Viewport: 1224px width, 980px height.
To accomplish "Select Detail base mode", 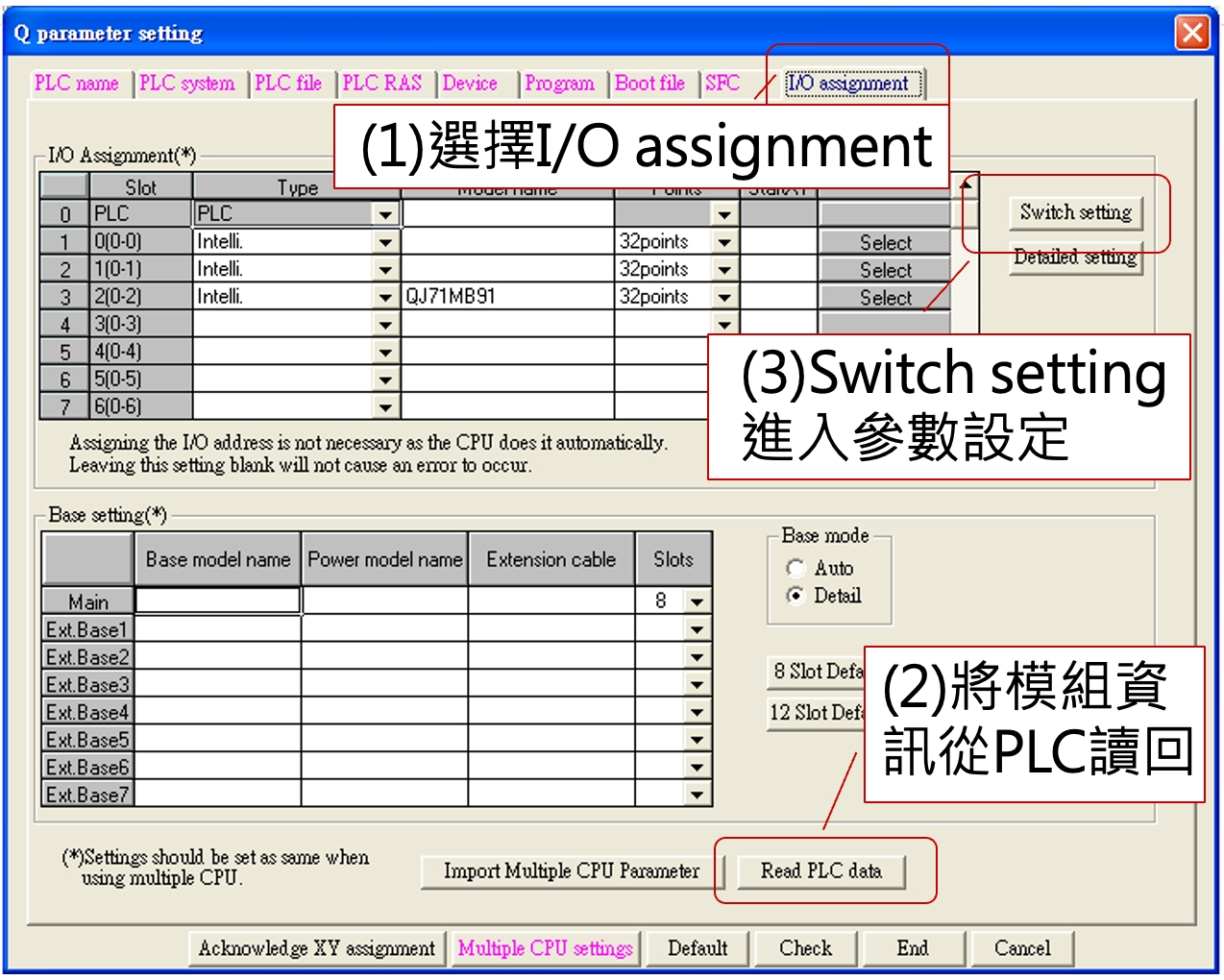I will tap(796, 596).
